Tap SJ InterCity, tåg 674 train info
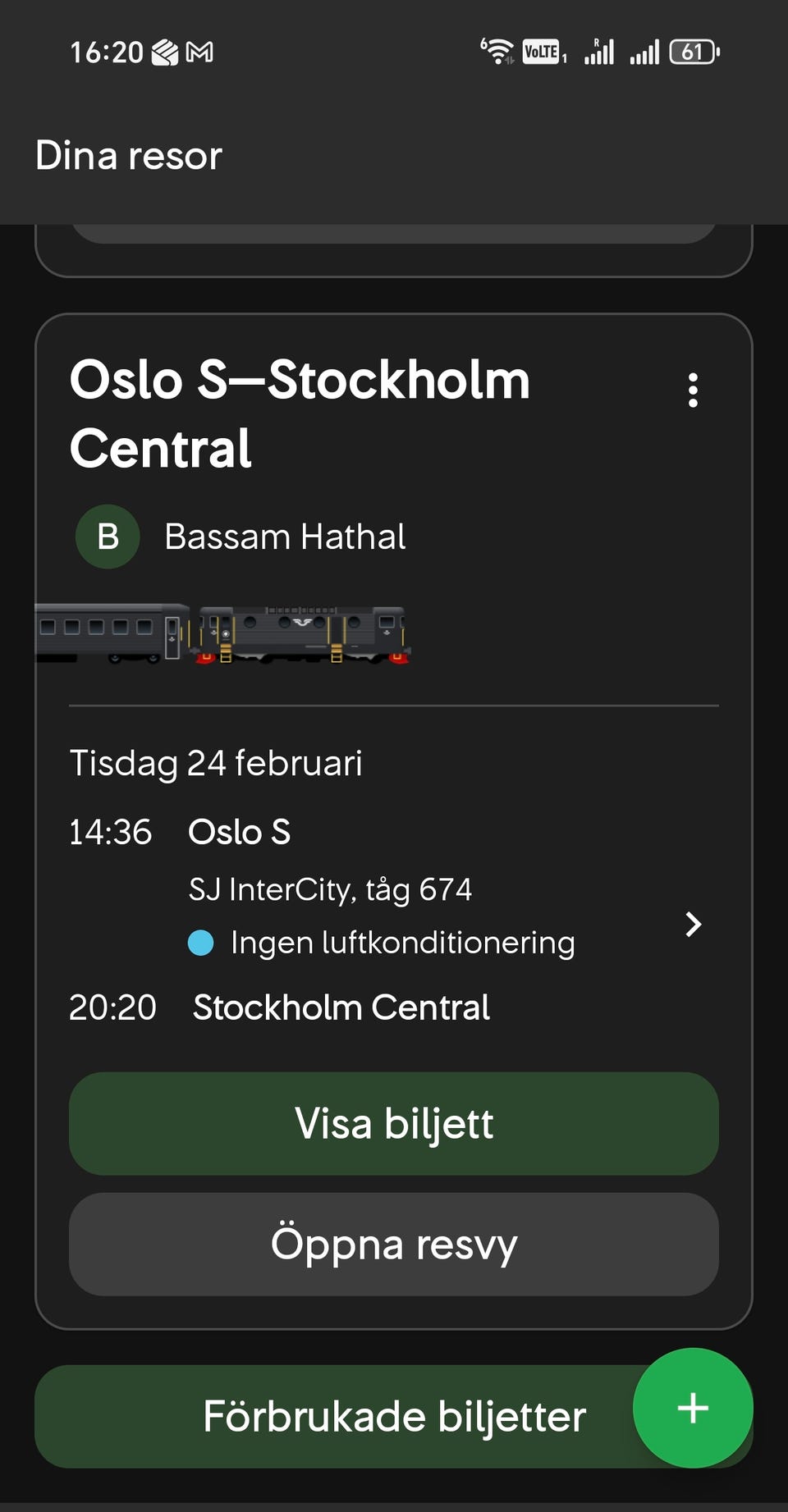This screenshot has width=788, height=1512. tap(330, 889)
